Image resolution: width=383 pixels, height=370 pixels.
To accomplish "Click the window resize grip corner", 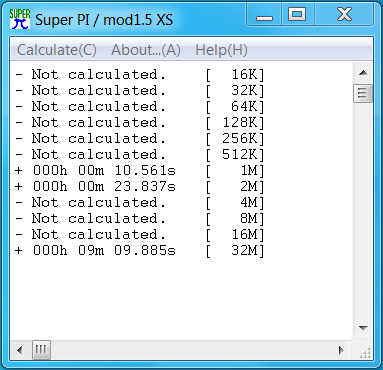I will point(364,351).
